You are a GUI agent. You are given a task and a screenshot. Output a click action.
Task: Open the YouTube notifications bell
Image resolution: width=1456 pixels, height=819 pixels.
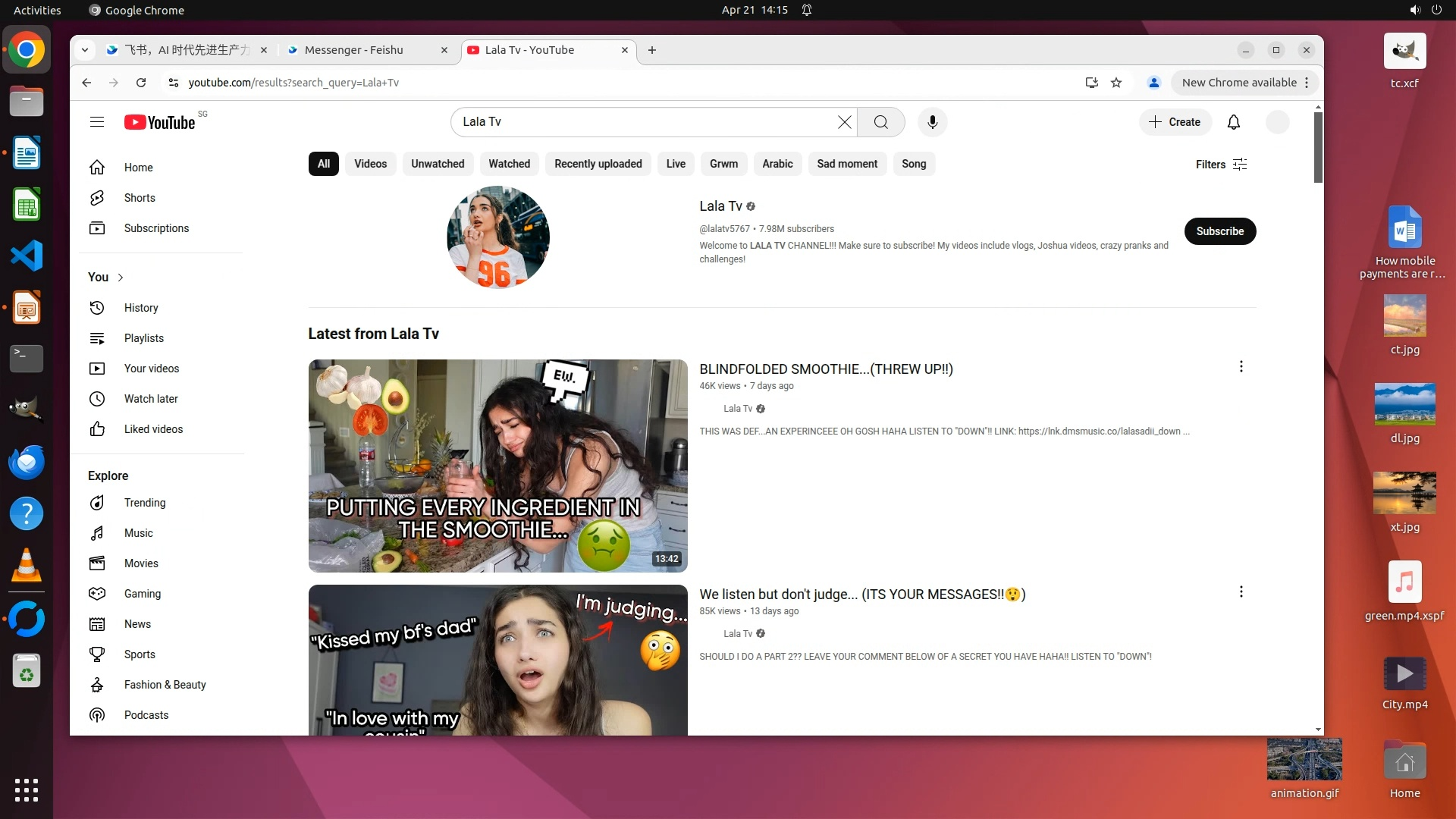coord(1234,122)
